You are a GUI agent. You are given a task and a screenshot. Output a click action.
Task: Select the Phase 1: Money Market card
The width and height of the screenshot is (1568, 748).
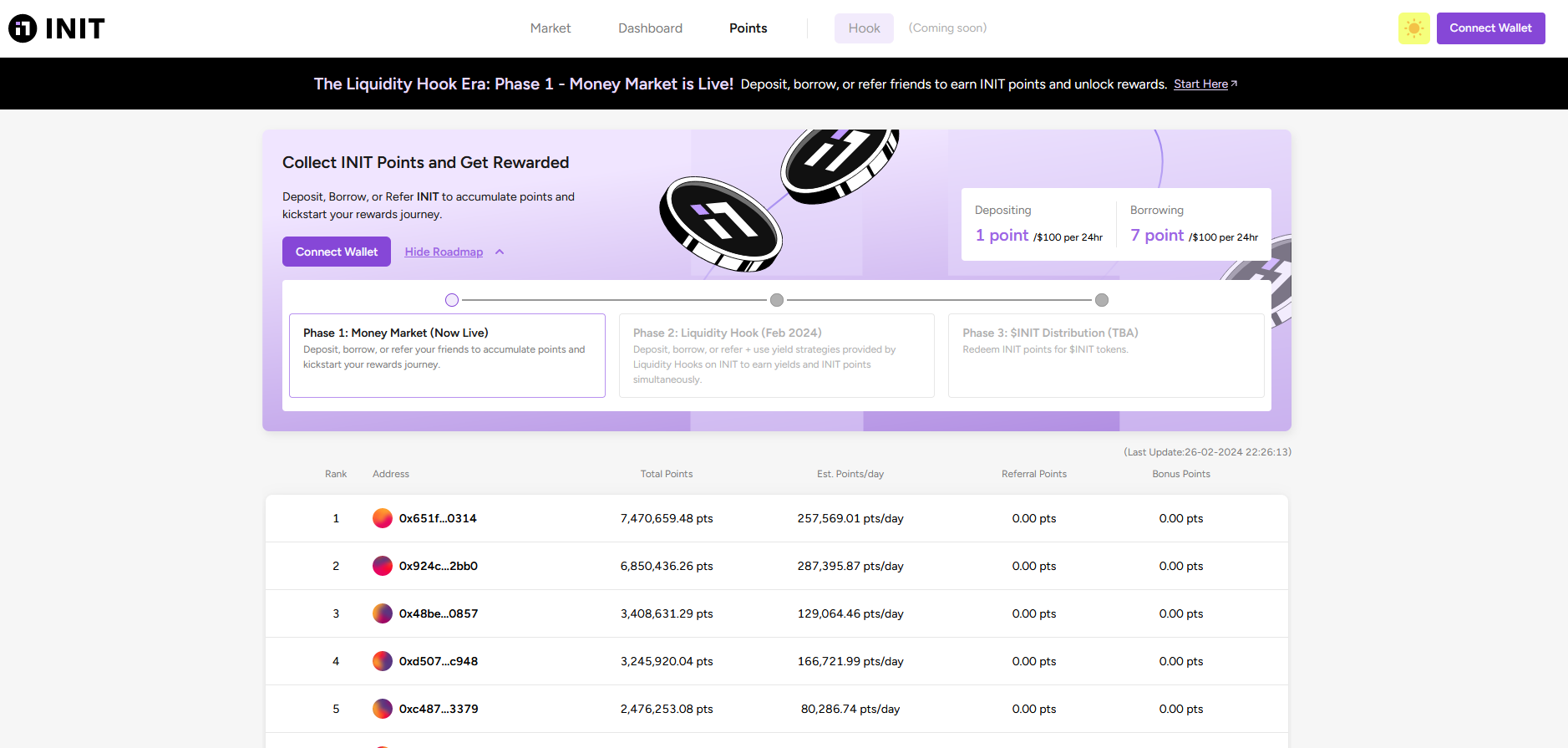point(447,355)
